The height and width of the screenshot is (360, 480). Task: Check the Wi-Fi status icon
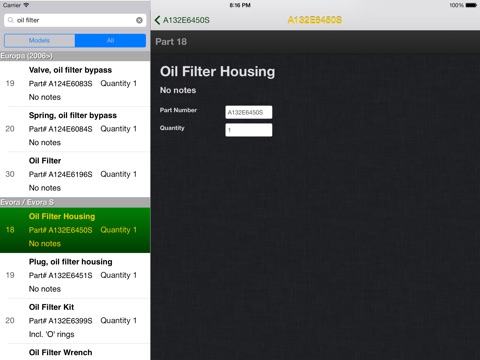coord(26,5)
